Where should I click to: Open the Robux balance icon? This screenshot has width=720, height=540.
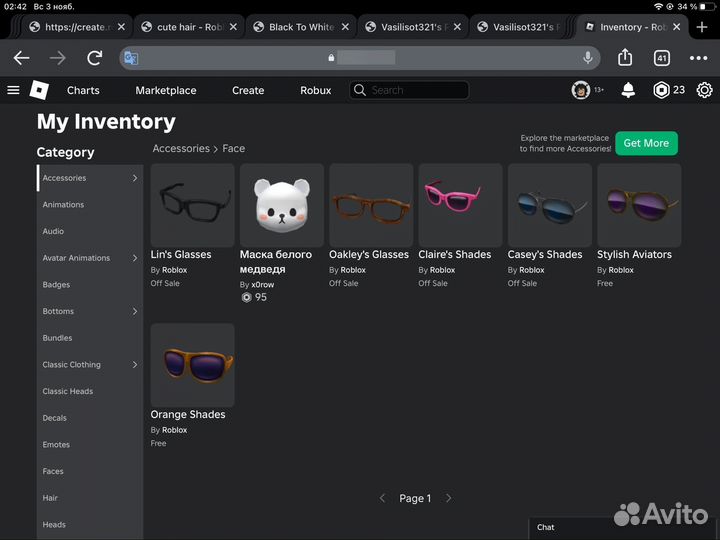pos(661,90)
